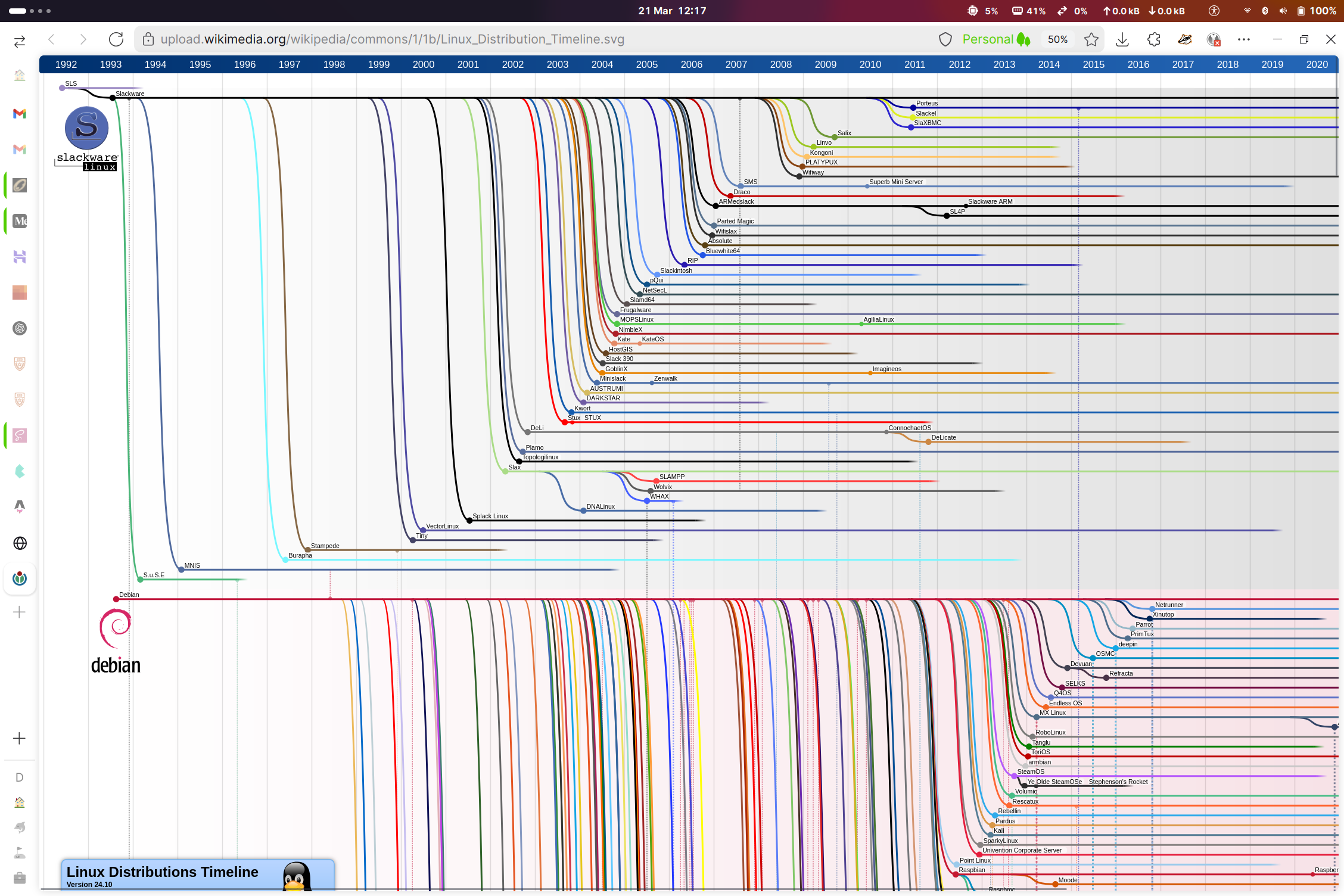Viewport: 1344px width, 896px height.
Task: Switch to the teal hexagon-shaped tab
Action: tap(20, 471)
